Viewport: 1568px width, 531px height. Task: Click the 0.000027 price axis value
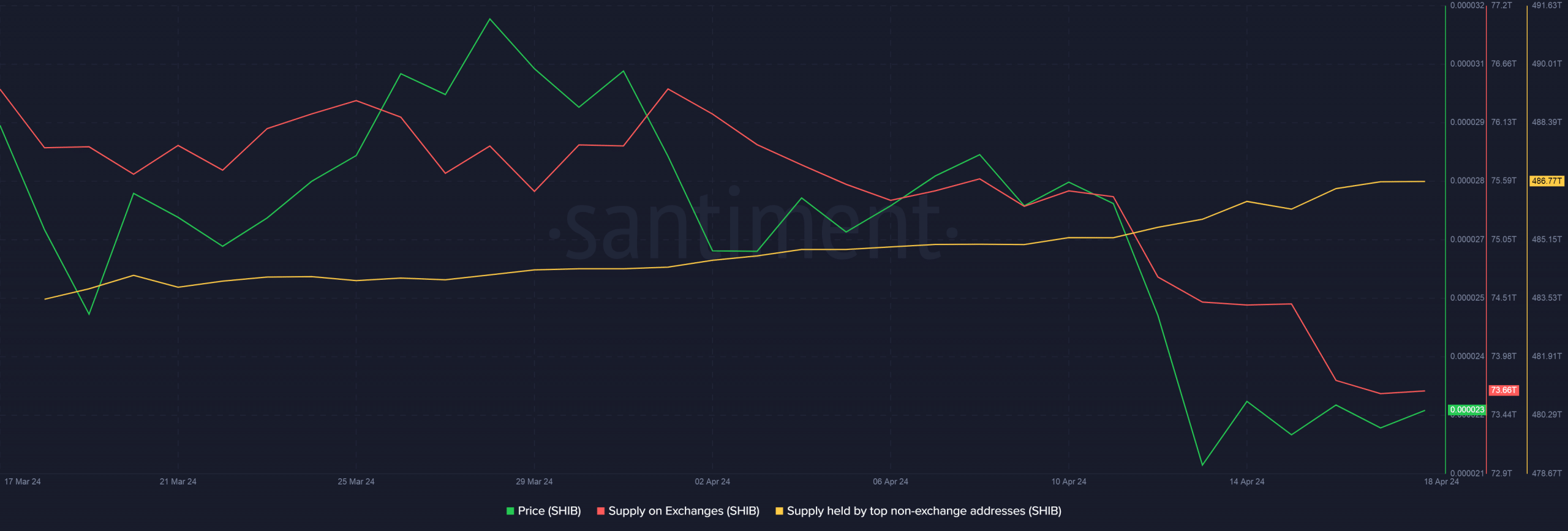pyautogui.click(x=1467, y=239)
